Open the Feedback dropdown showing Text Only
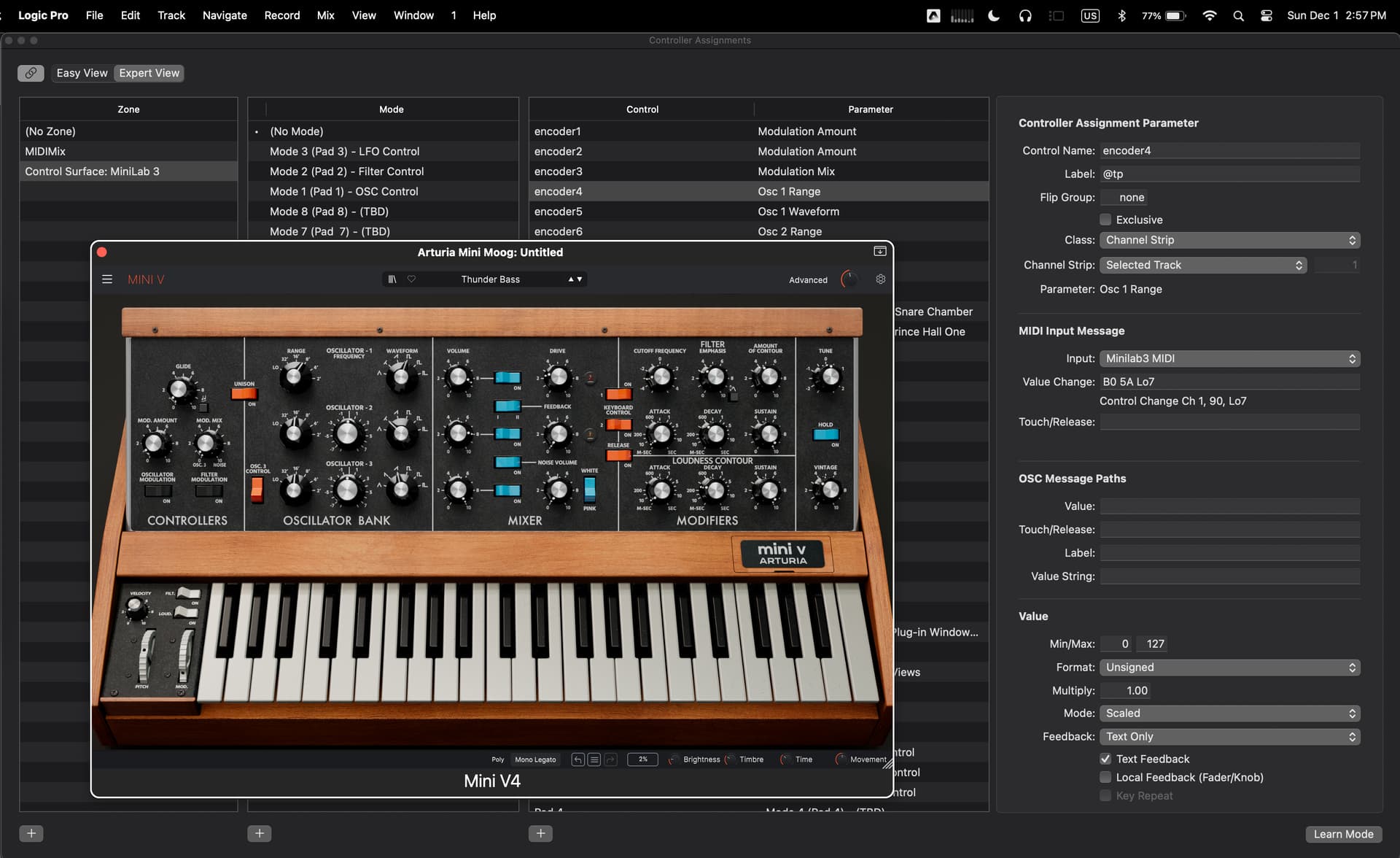Screen dimensions: 1400x858 tap(1229, 736)
